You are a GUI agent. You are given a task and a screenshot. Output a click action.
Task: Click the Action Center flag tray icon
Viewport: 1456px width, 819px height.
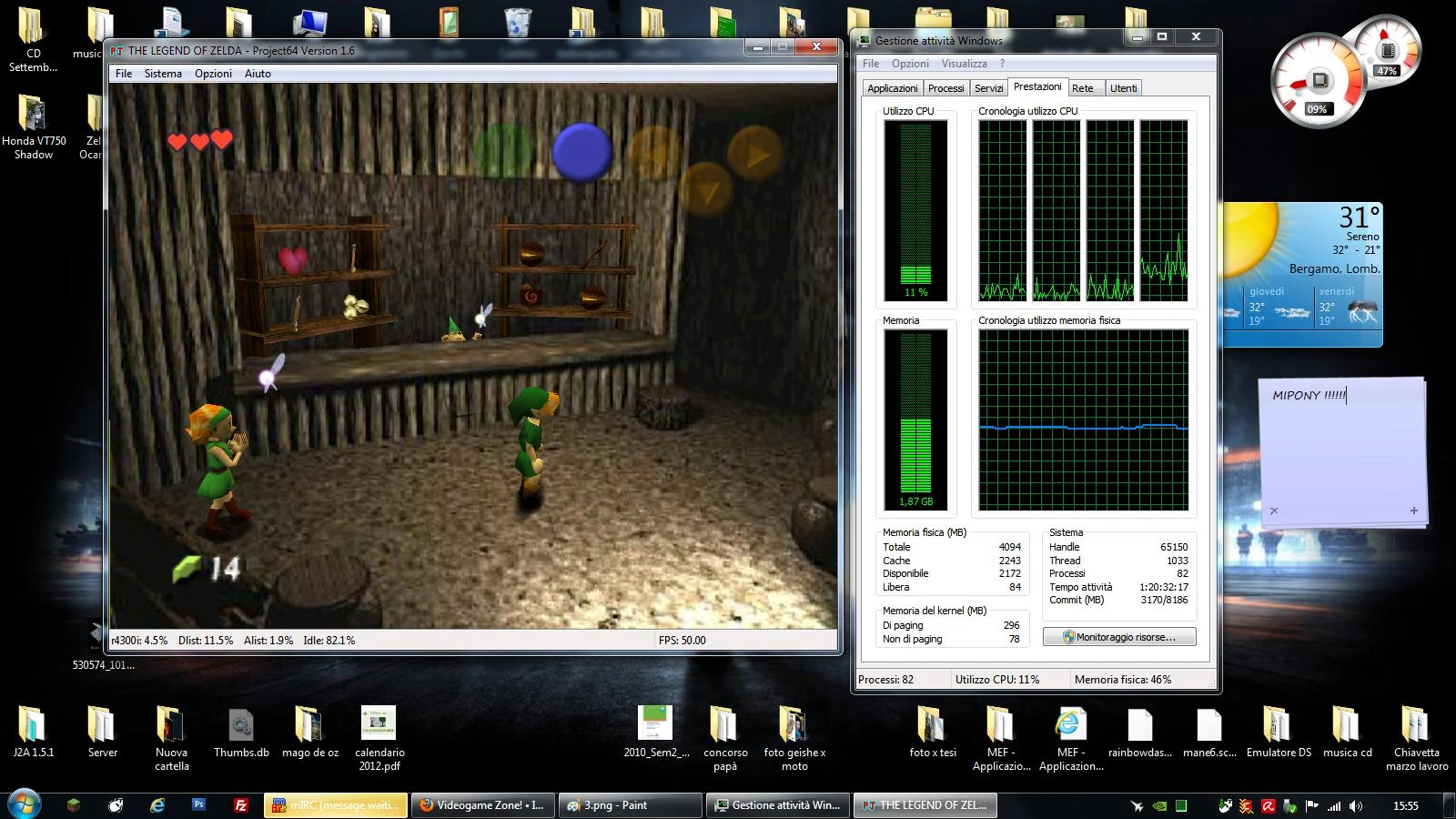(x=1312, y=805)
